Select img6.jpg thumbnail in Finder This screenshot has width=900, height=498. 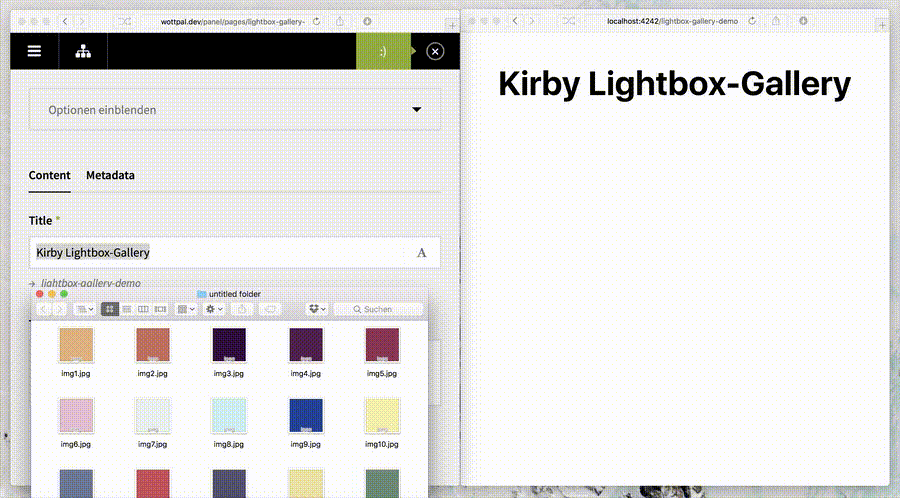pos(76,415)
